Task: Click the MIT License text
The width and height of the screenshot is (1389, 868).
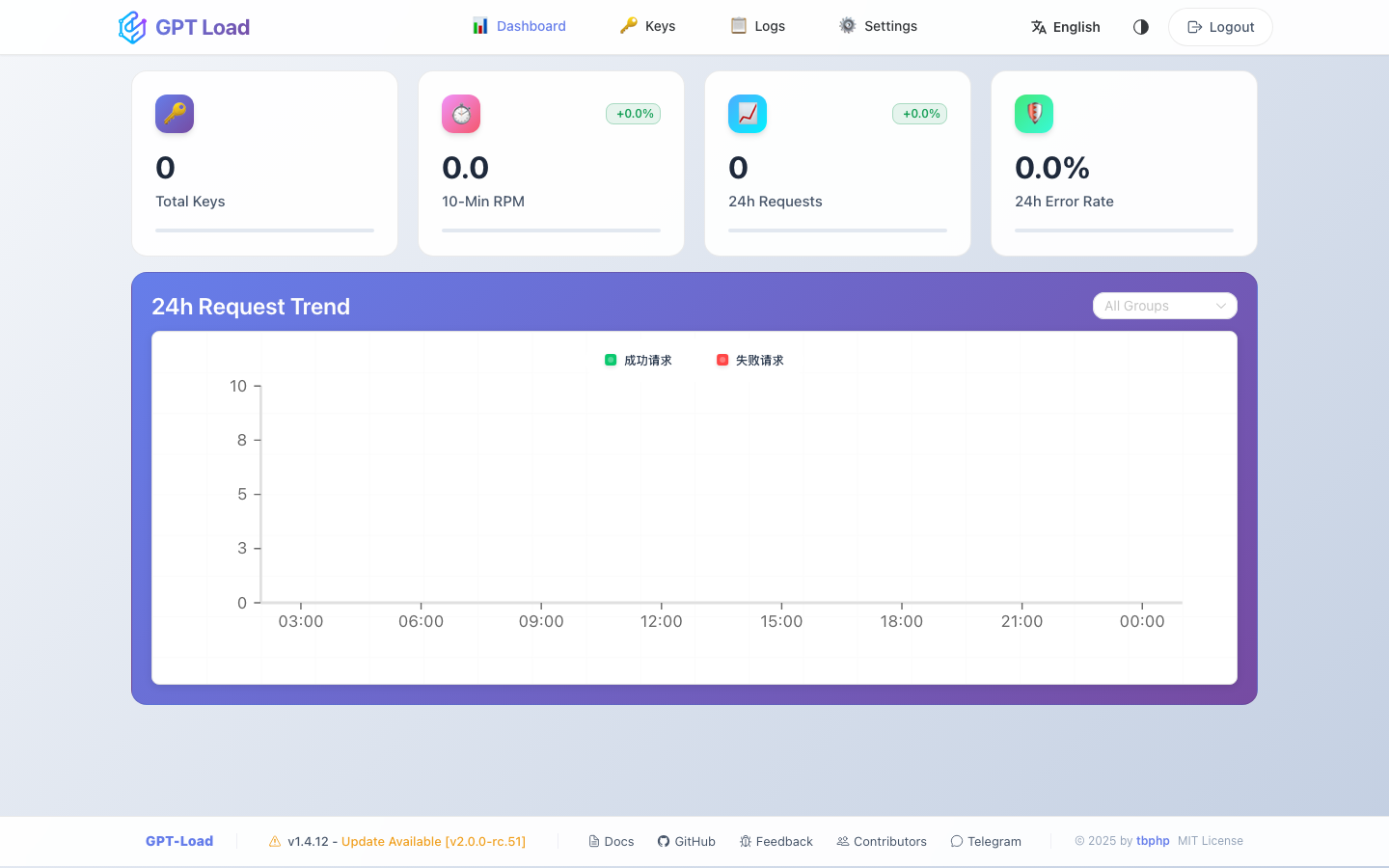Action: pos(1211,841)
